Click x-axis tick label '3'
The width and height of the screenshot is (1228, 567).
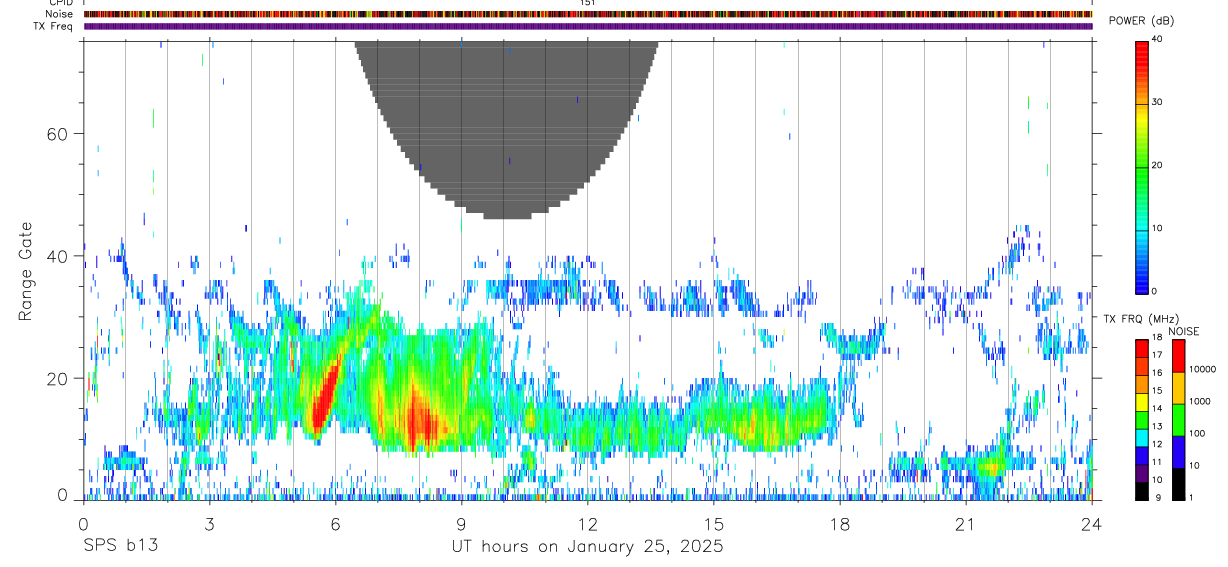coord(209,523)
